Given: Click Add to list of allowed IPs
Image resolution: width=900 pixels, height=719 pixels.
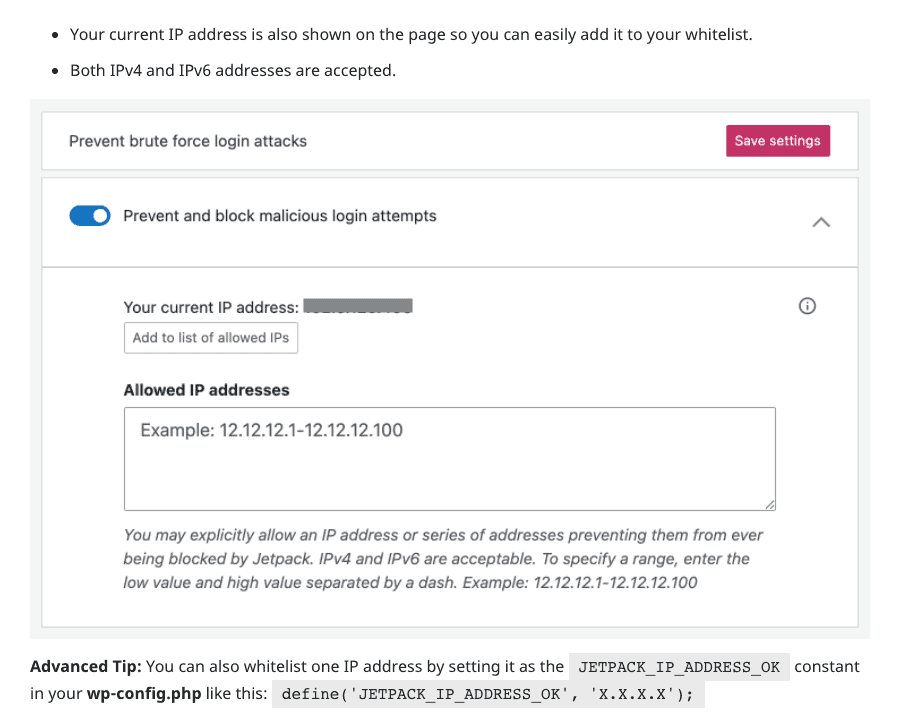Looking at the screenshot, I should point(211,338).
